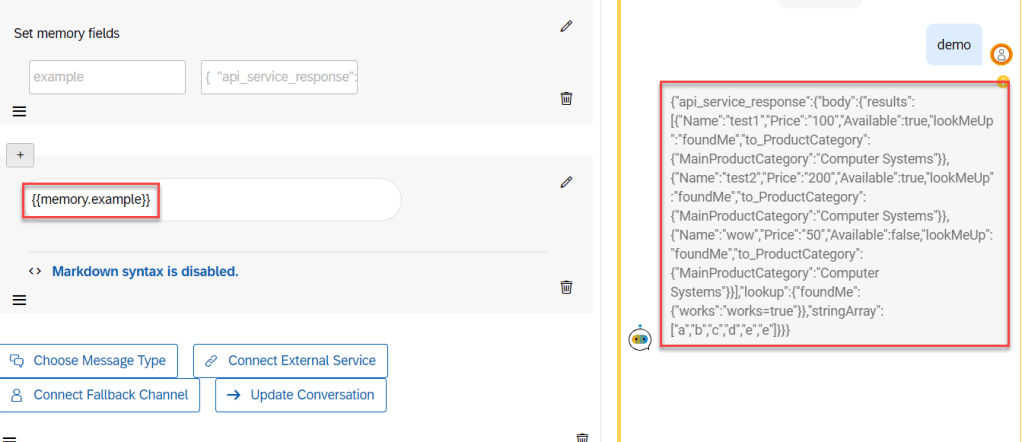Click the api_service_response value field
1022x442 pixels.
point(279,77)
